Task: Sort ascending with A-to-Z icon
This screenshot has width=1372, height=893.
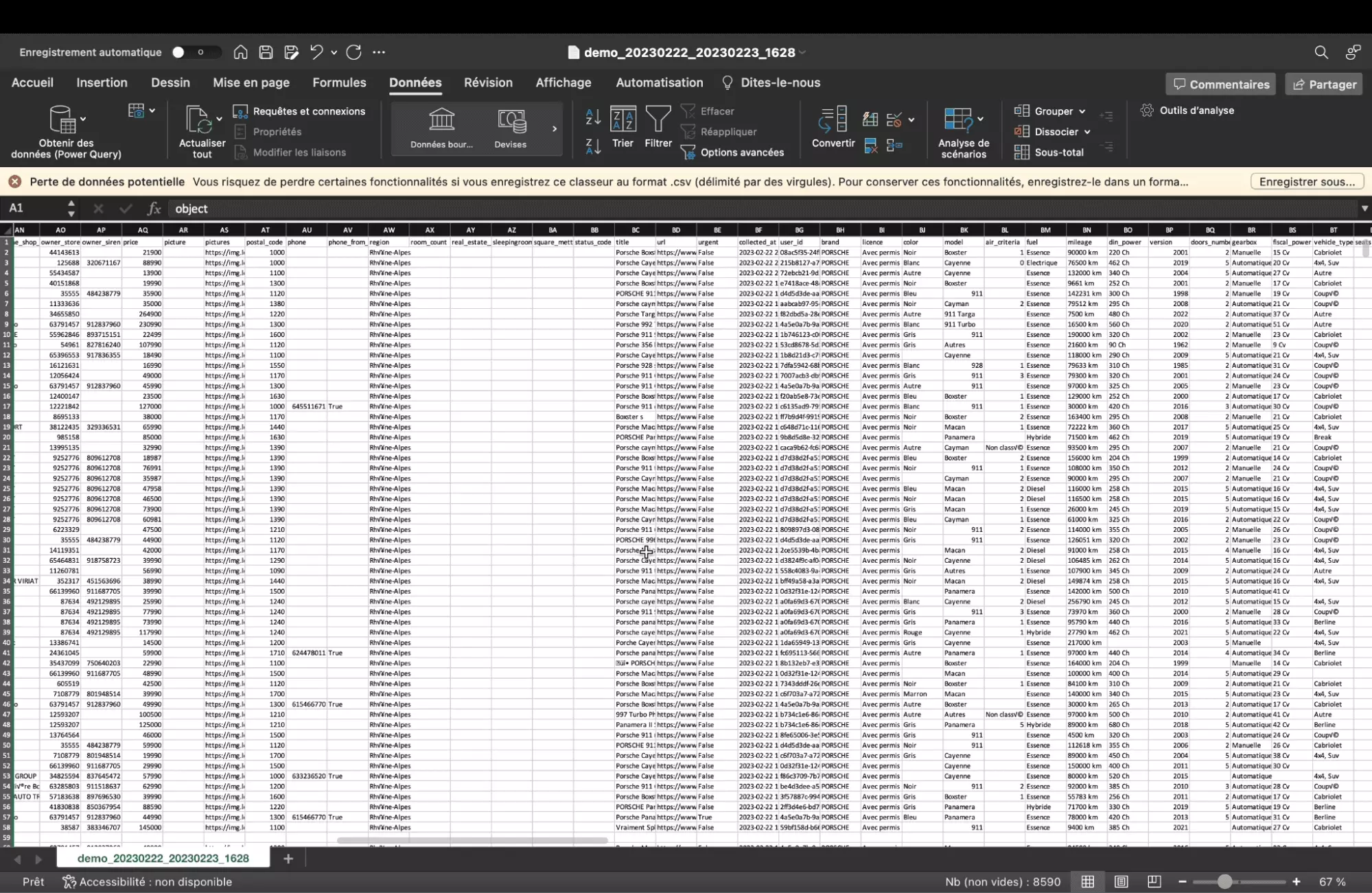Action: click(x=593, y=117)
